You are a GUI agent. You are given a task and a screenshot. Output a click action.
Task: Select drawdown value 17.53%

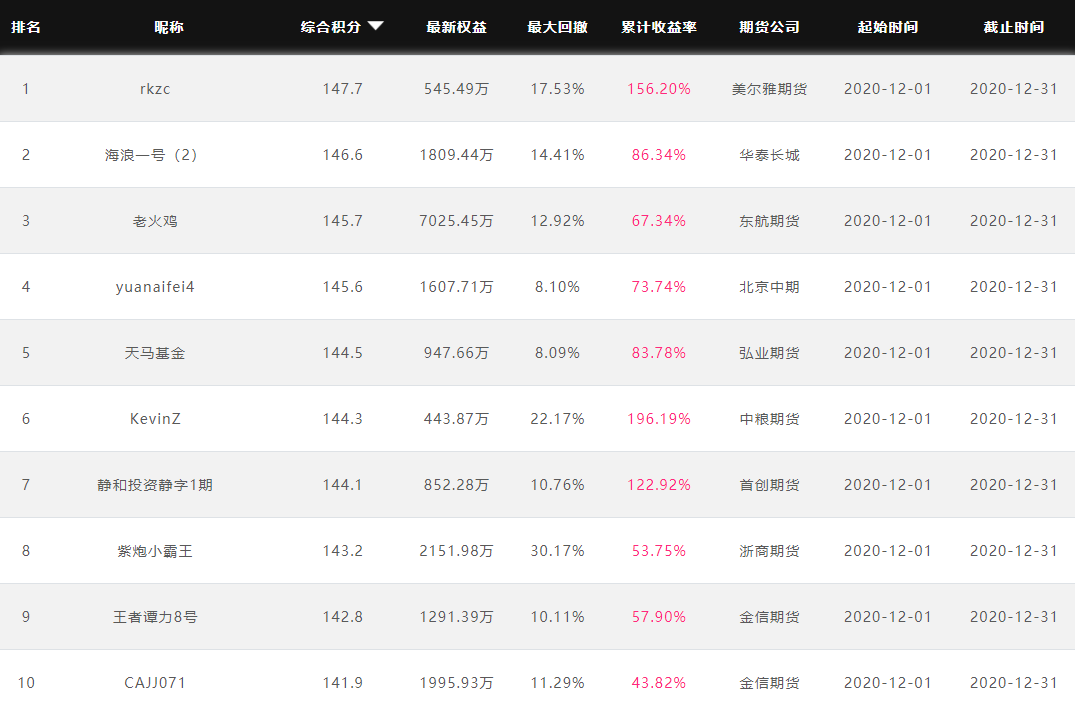557,89
